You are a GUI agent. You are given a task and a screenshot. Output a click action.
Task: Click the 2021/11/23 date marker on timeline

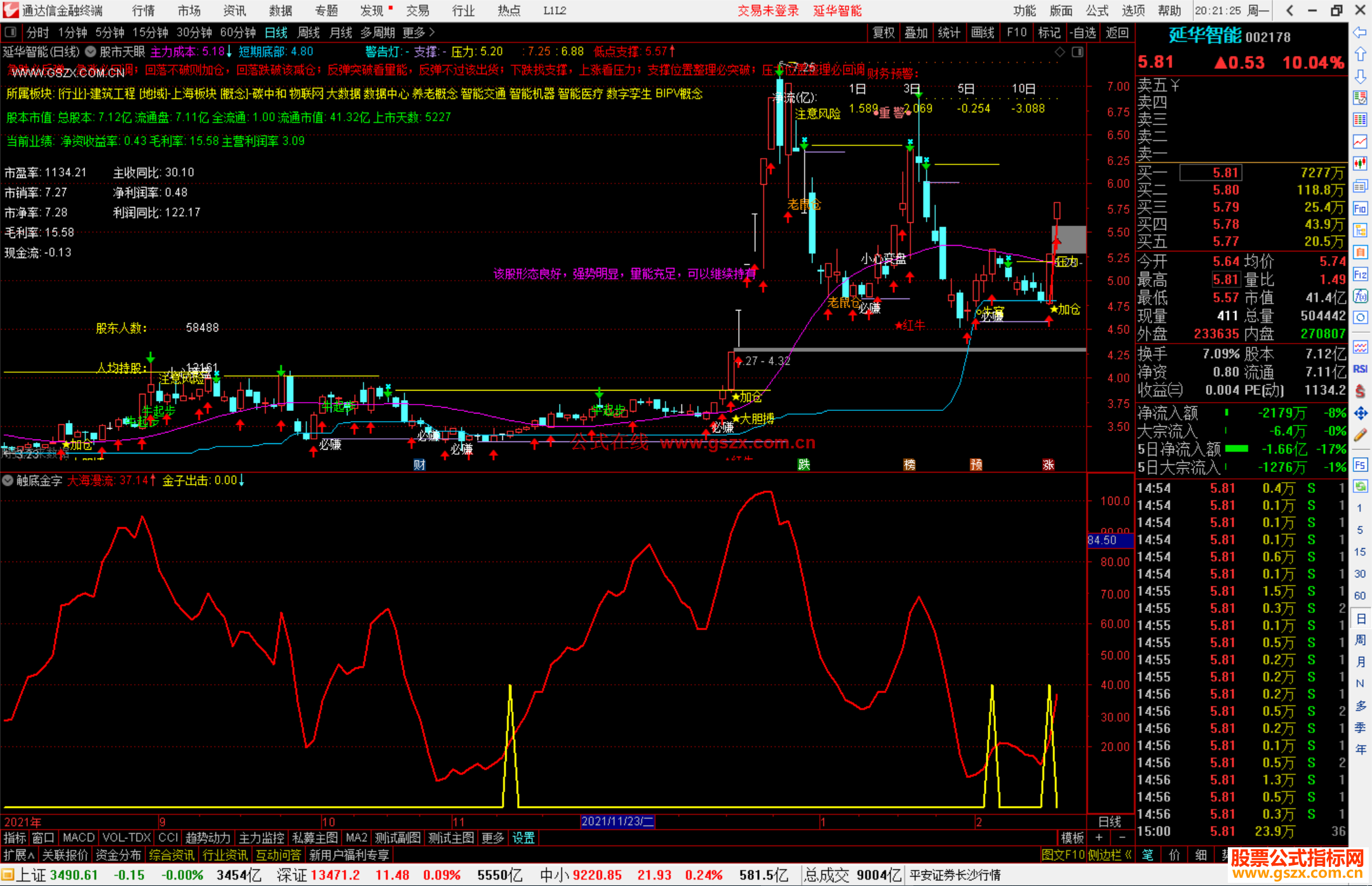point(617,822)
